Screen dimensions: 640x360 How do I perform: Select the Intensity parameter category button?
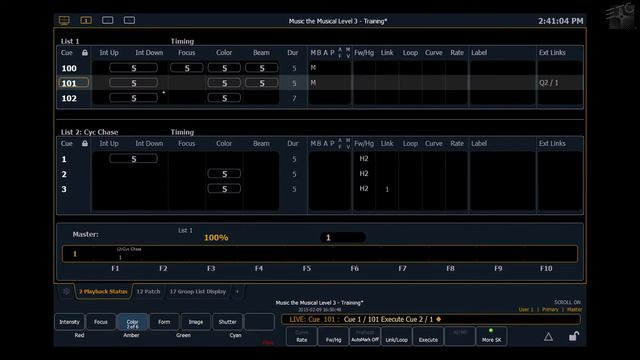click(69, 322)
